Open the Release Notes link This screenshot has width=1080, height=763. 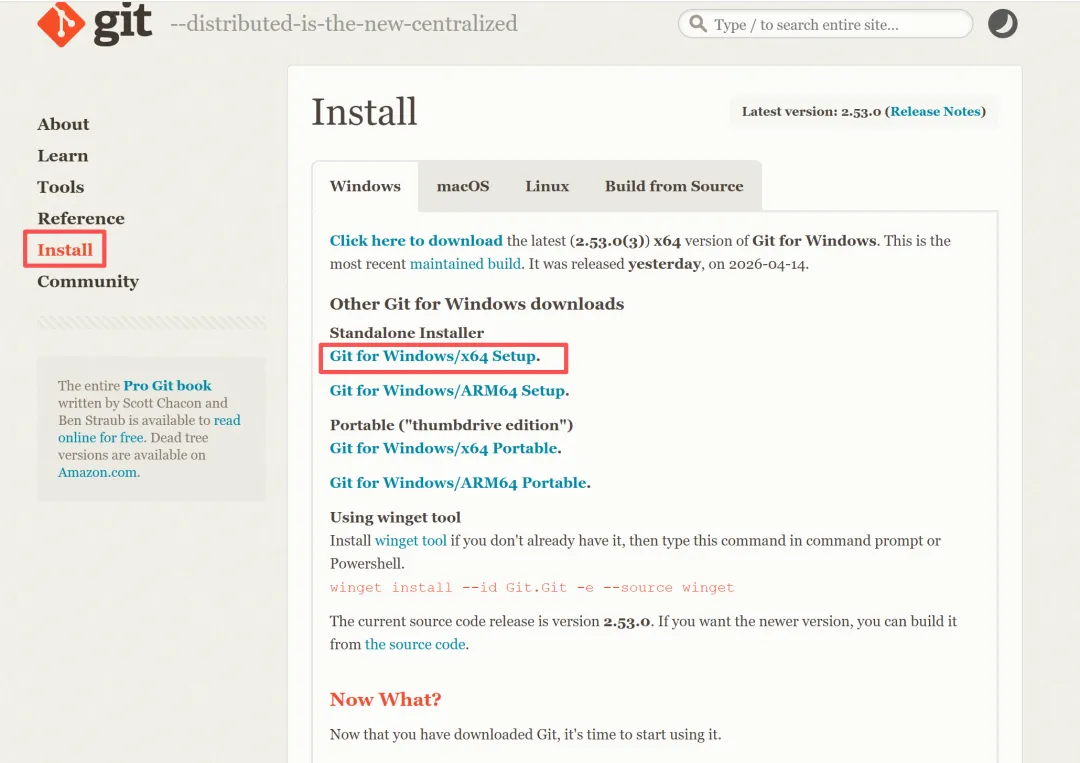point(935,112)
